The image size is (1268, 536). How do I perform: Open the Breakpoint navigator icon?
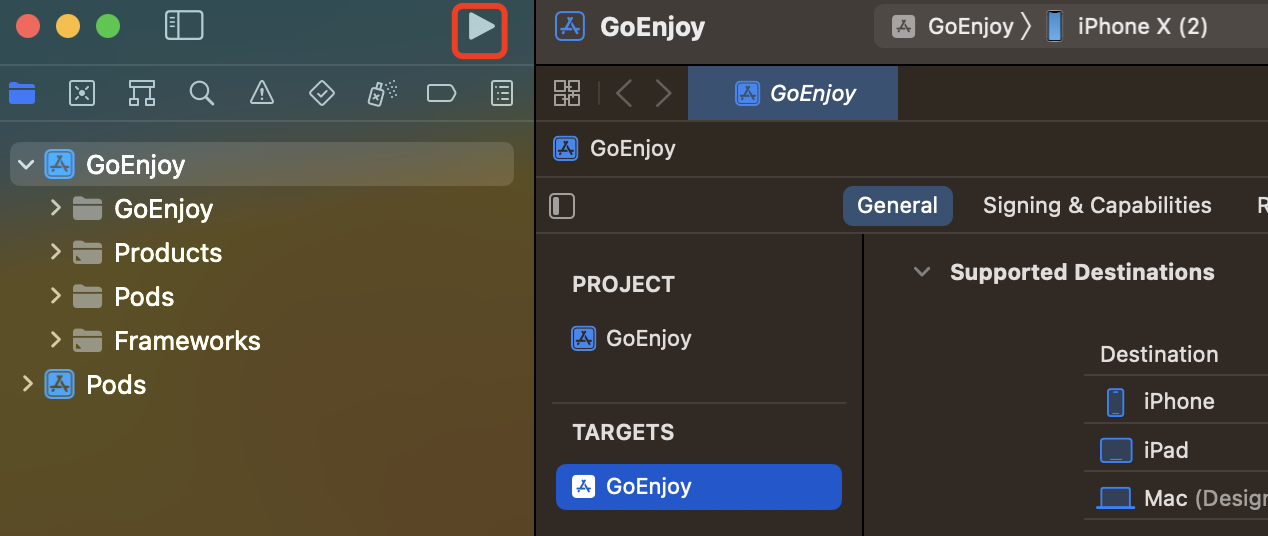click(441, 94)
